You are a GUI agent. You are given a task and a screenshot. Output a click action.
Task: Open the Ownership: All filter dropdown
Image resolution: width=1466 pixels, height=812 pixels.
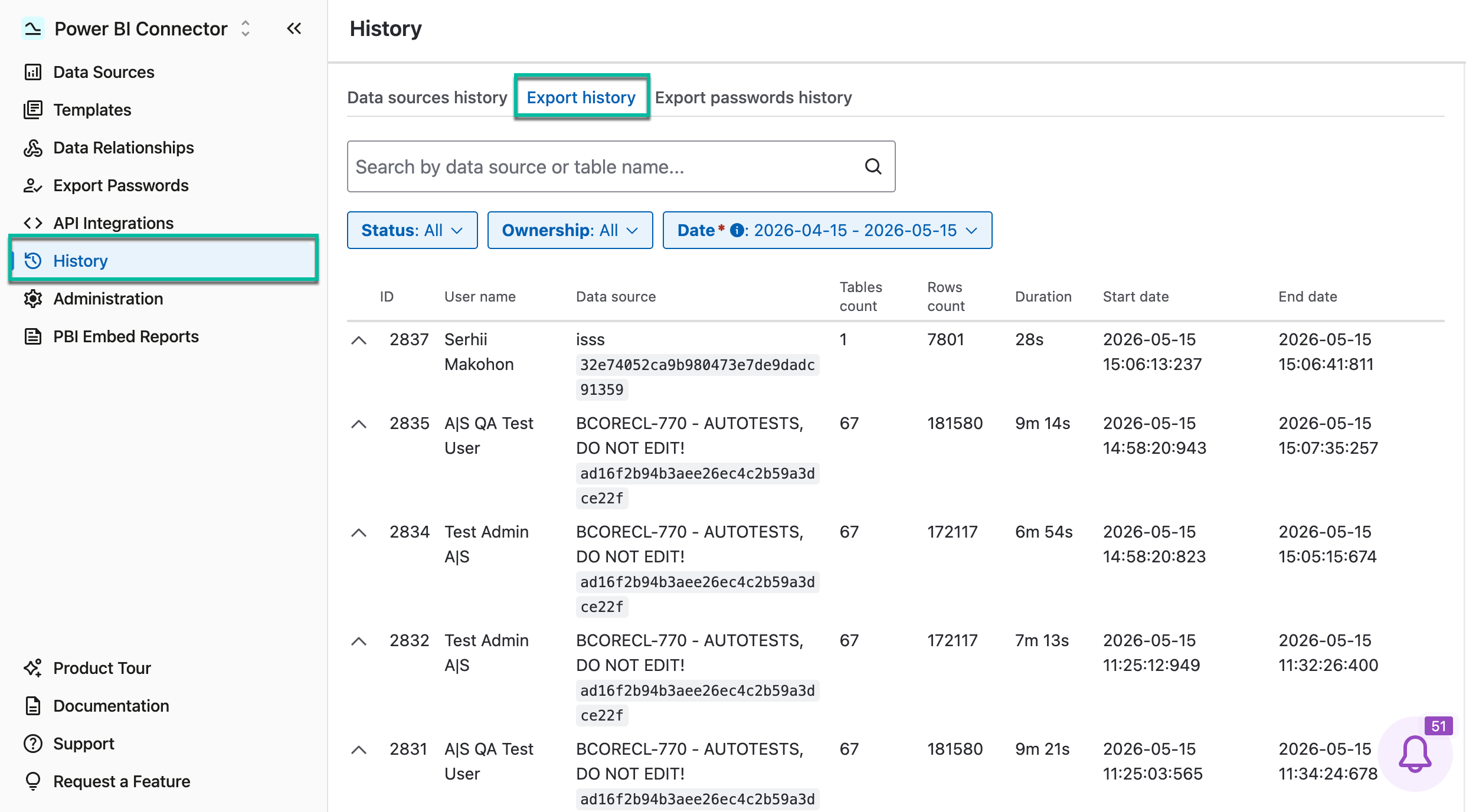570,230
